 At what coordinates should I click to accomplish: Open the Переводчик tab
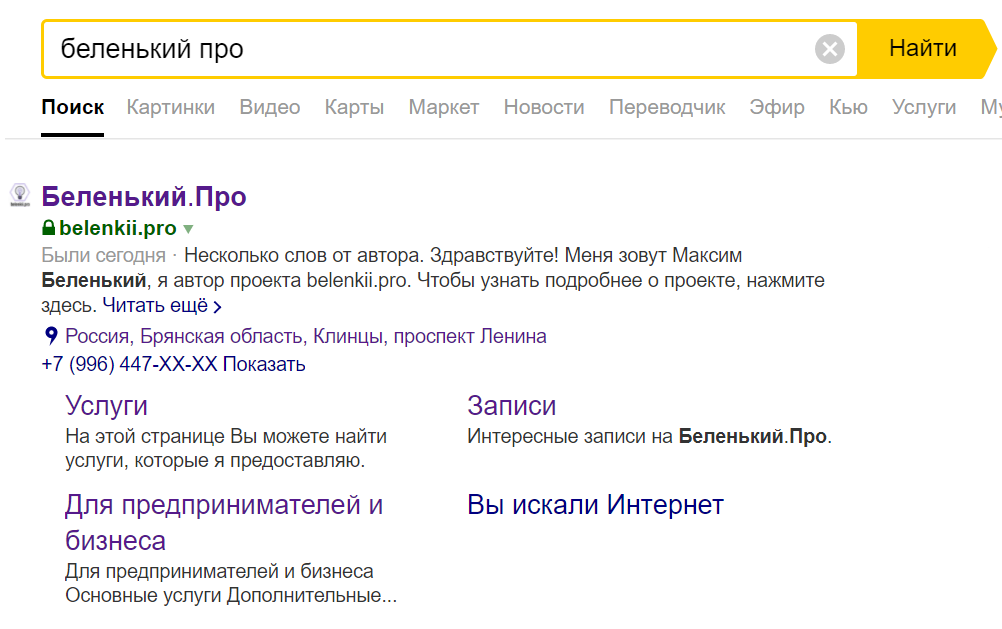click(x=667, y=107)
